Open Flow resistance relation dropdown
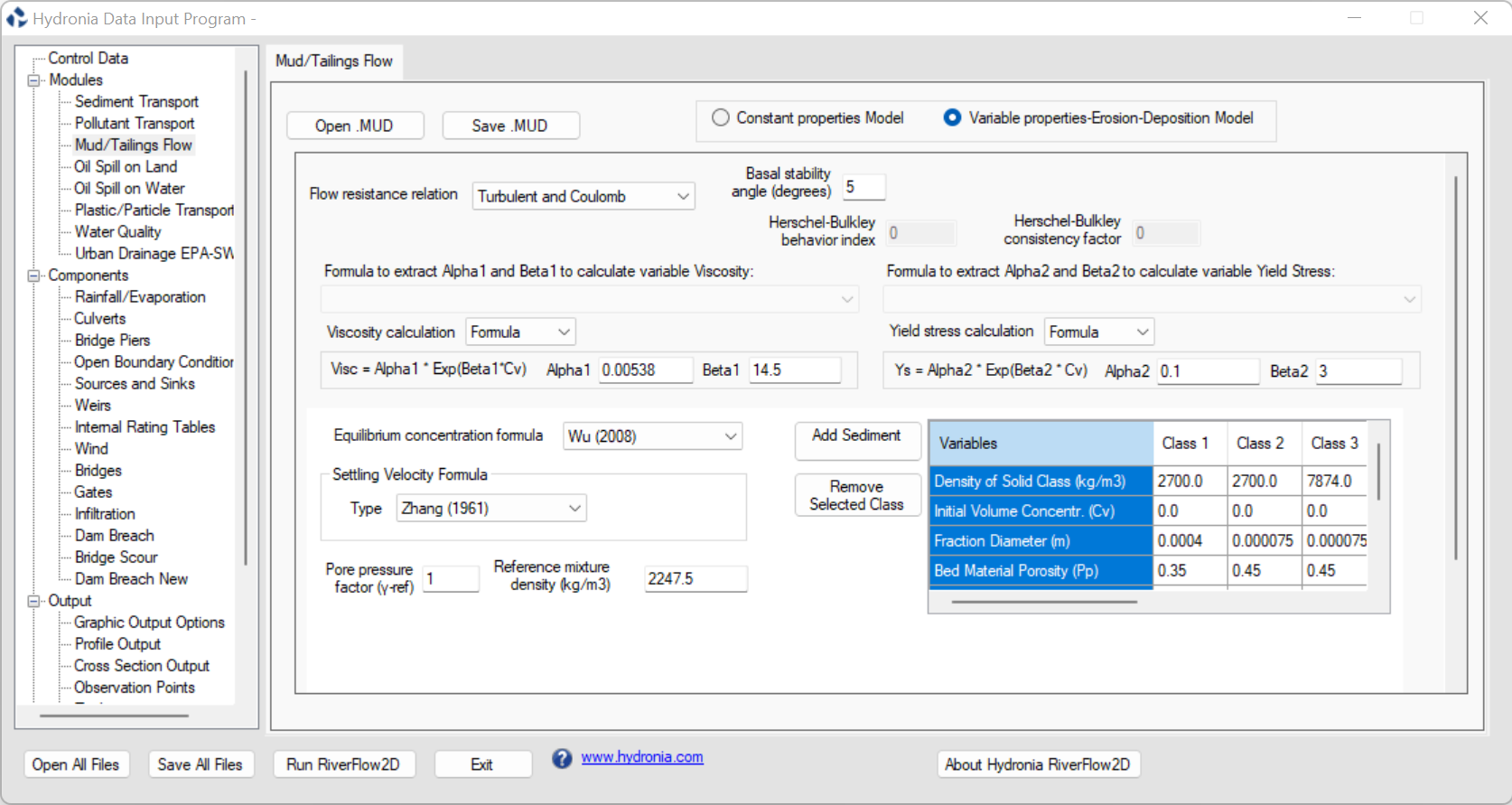This screenshot has width=1512, height=805. click(583, 196)
